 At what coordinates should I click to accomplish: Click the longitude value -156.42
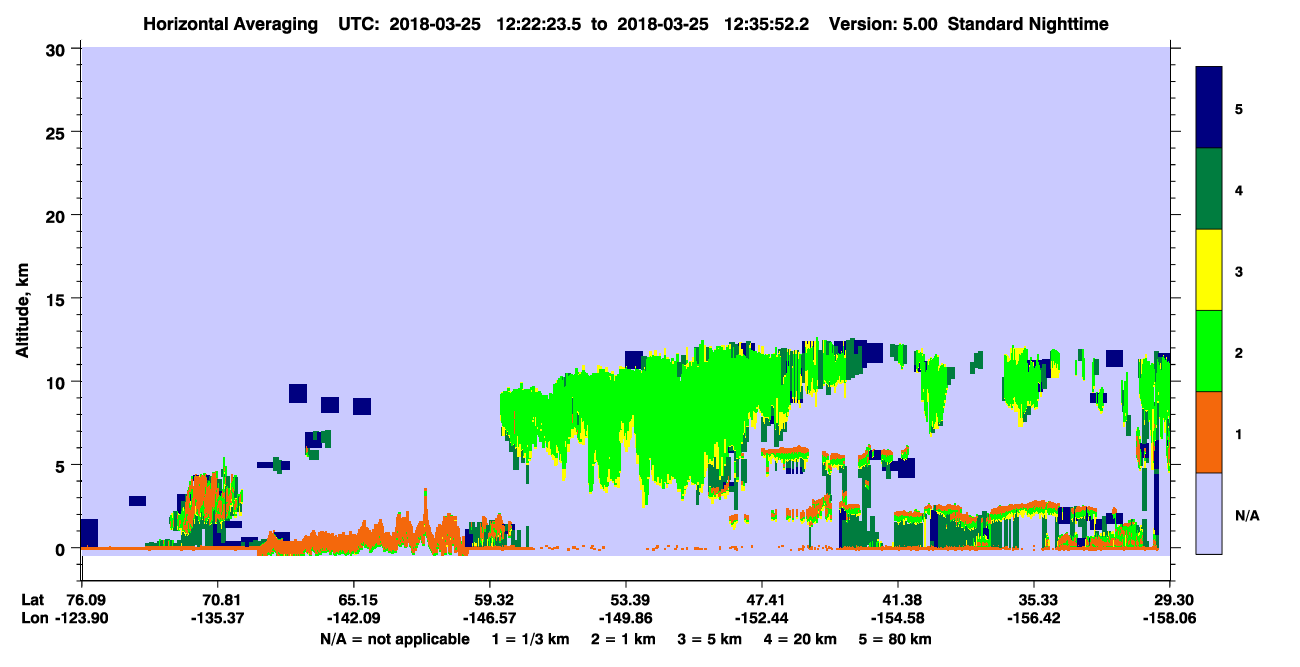[x=1034, y=618]
